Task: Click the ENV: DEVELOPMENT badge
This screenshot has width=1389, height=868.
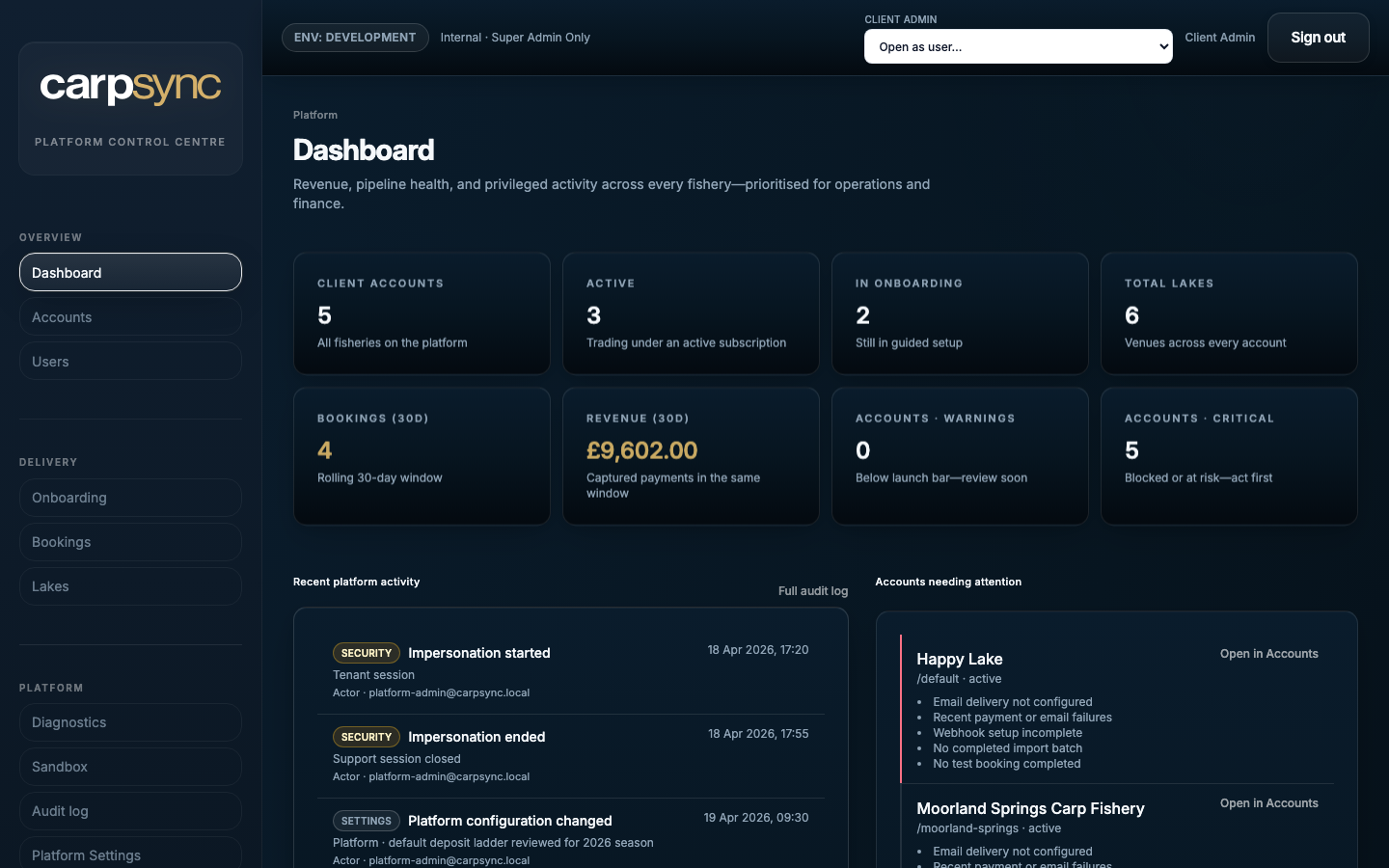Action: (355, 38)
